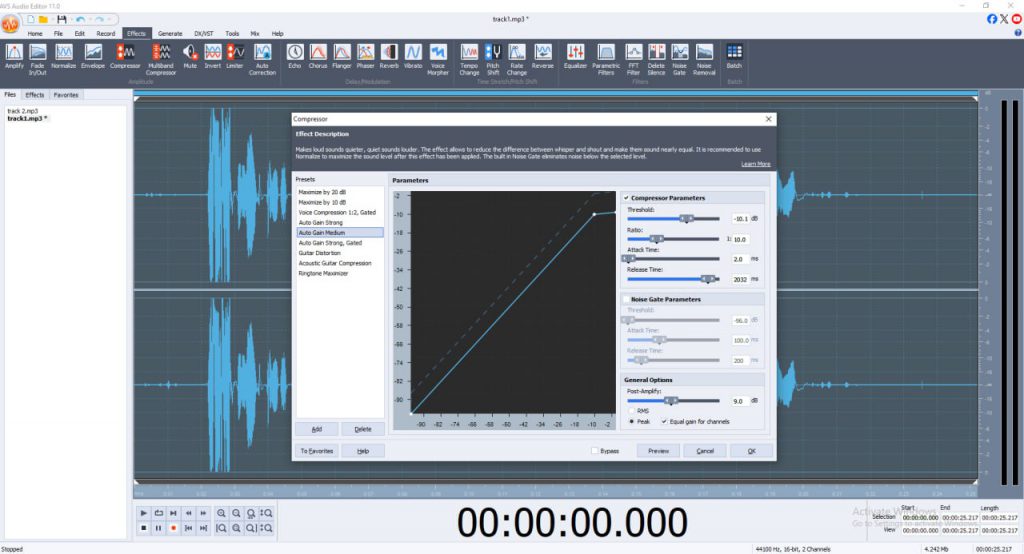Click the Preview button in Compressor dialog
This screenshot has width=1024, height=554.
658,451
